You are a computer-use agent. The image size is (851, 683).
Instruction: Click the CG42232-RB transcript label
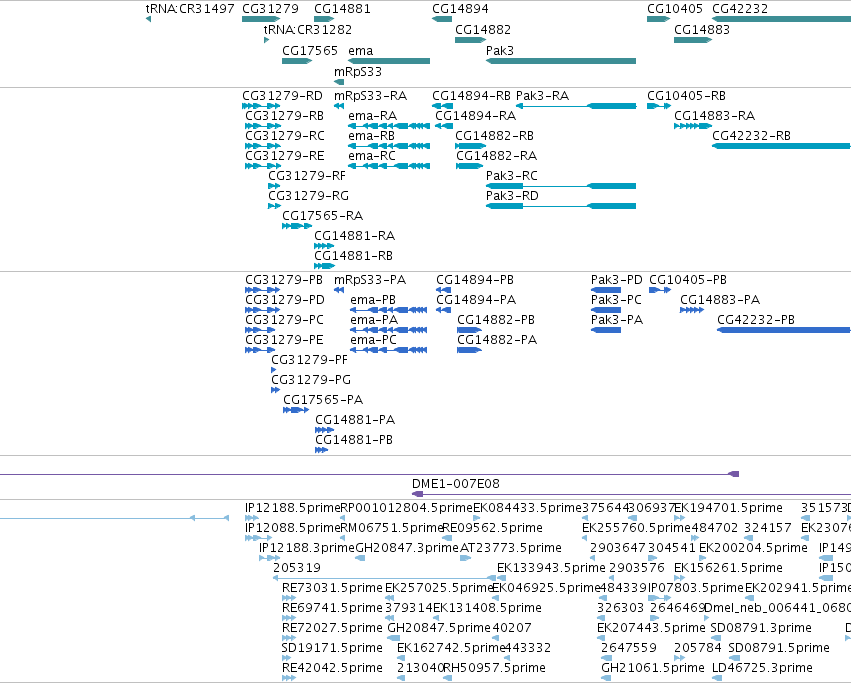(x=751, y=136)
